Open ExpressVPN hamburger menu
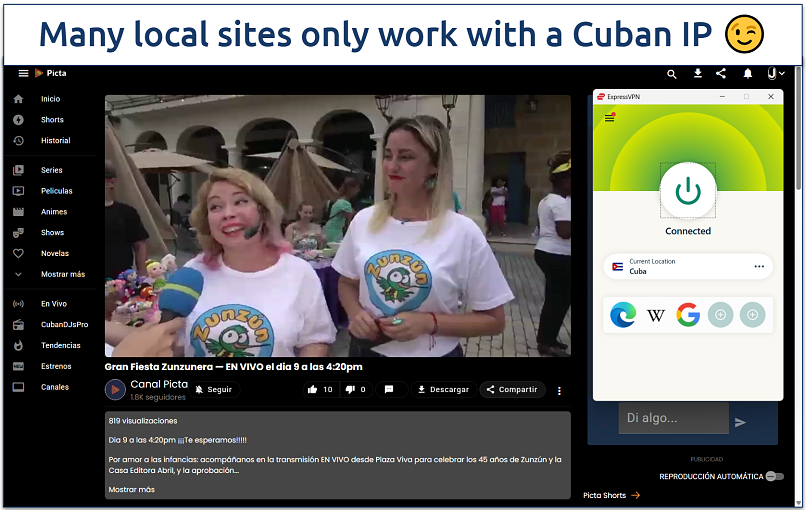 point(610,118)
